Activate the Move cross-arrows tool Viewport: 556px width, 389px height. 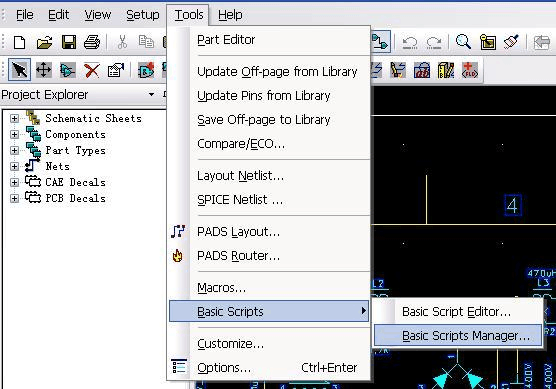[x=44, y=70]
